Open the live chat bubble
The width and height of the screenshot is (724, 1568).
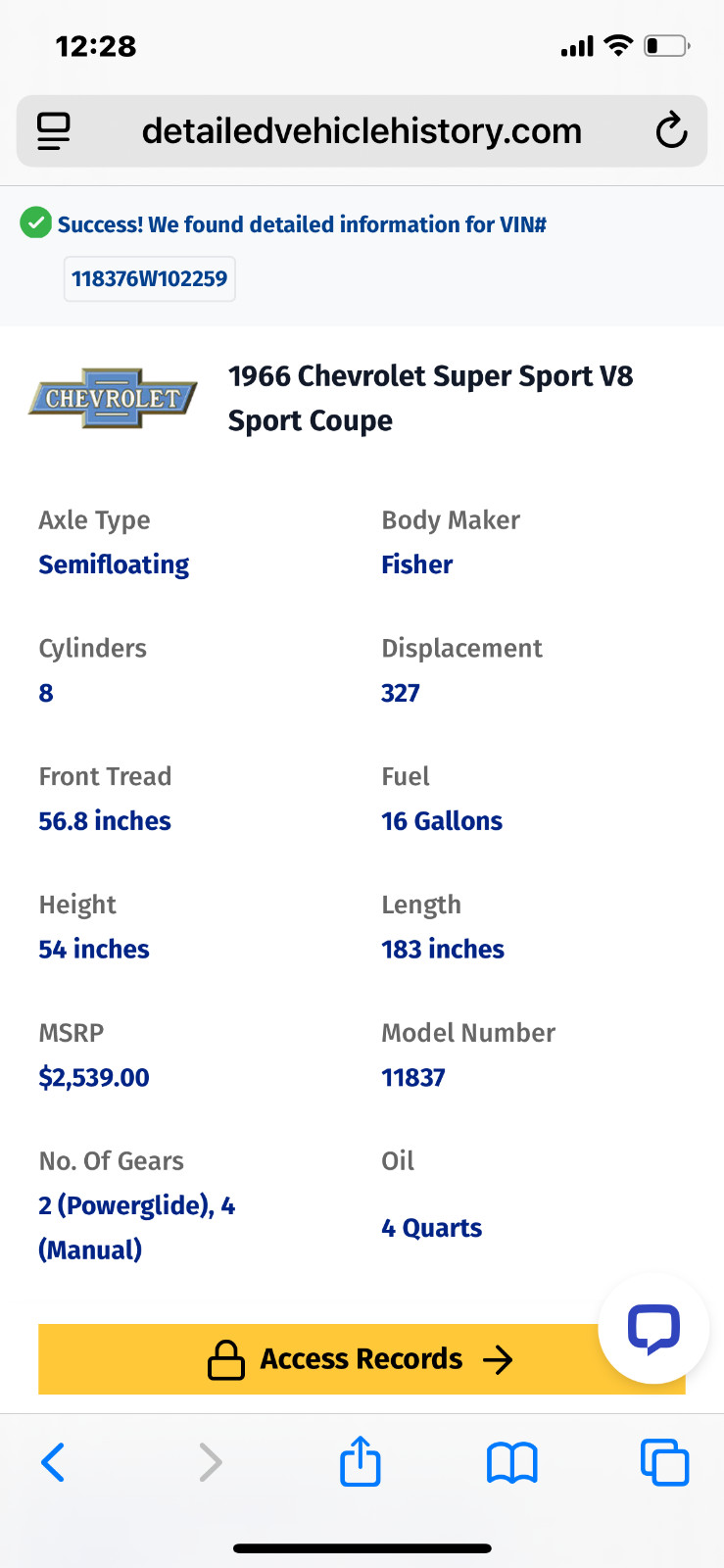tap(653, 1329)
